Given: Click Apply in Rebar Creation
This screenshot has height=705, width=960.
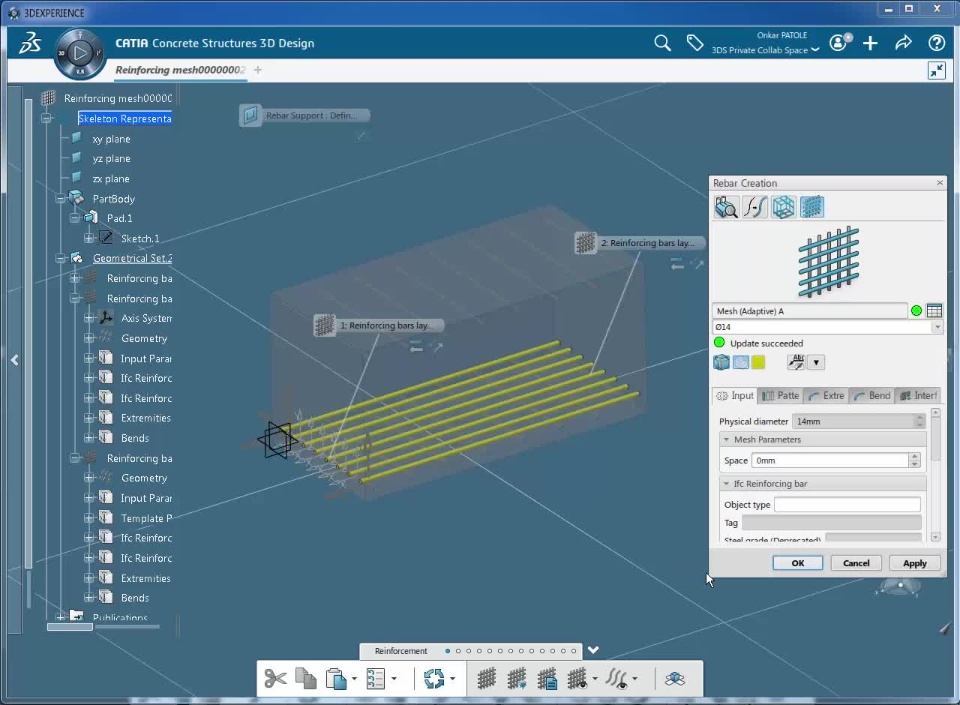Looking at the screenshot, I should click(915, 563).
